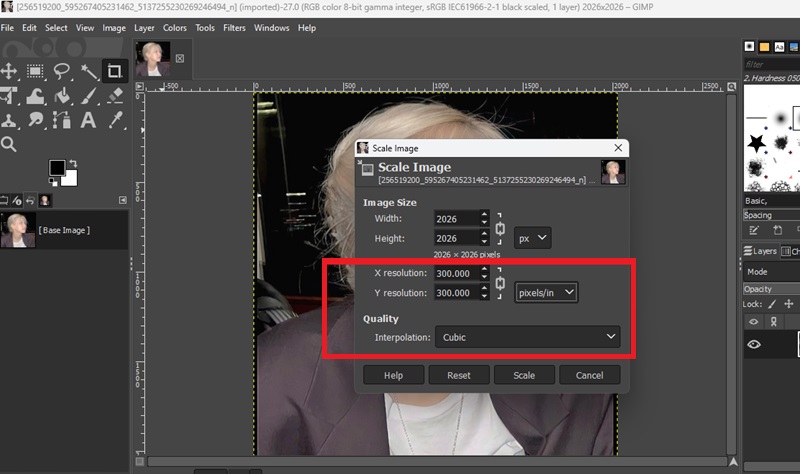Select the Paths tool
This screenshot has width=800, height=474.
tap(62, 120)
